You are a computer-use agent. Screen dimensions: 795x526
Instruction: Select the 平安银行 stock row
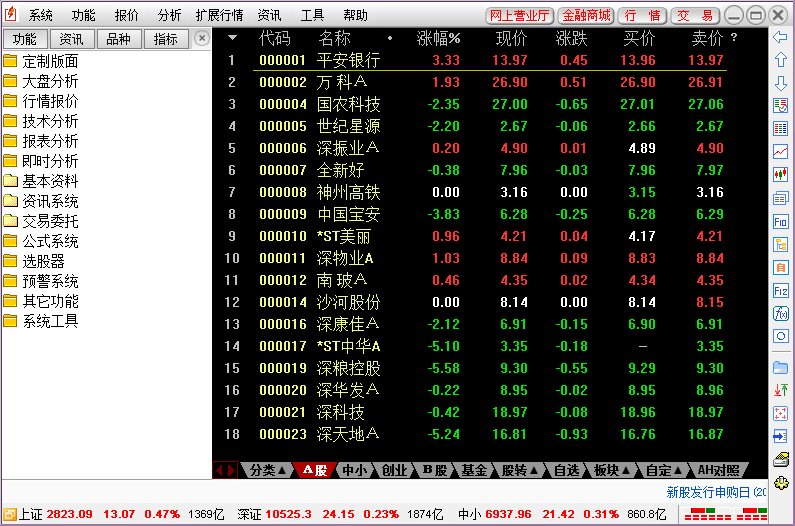pos(490,60)
